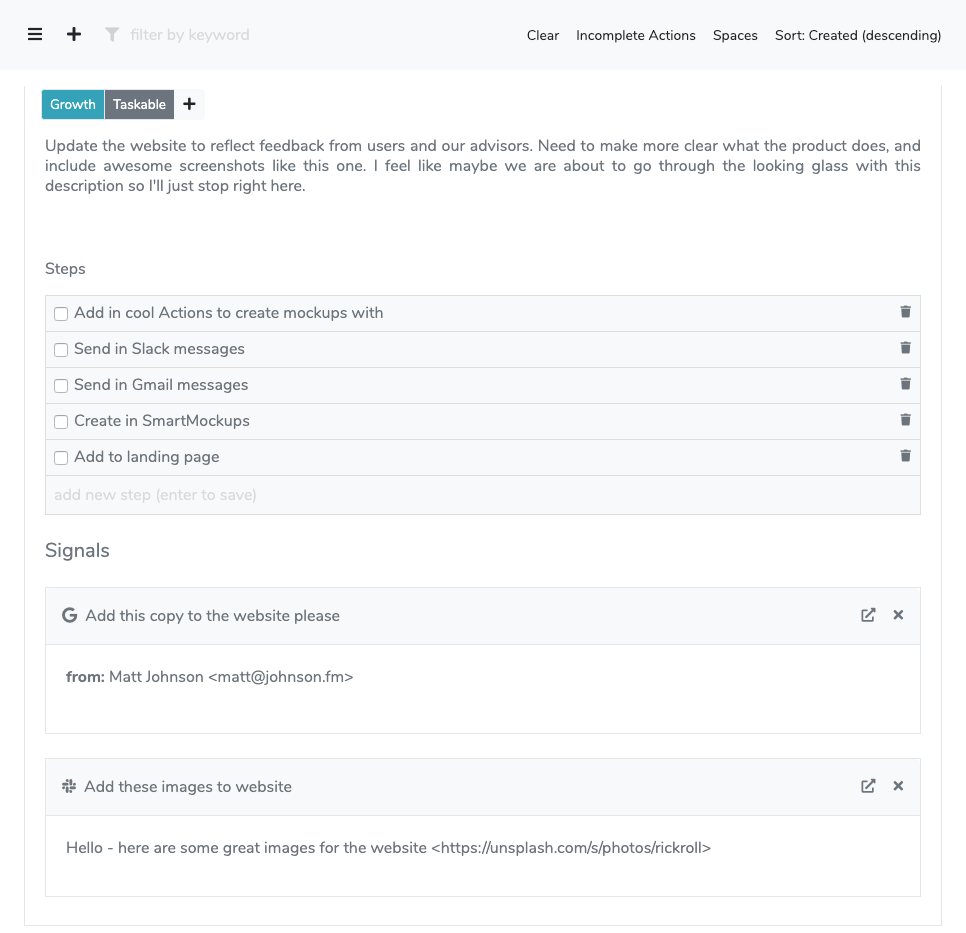Click the Clear button

coord(543,35)
